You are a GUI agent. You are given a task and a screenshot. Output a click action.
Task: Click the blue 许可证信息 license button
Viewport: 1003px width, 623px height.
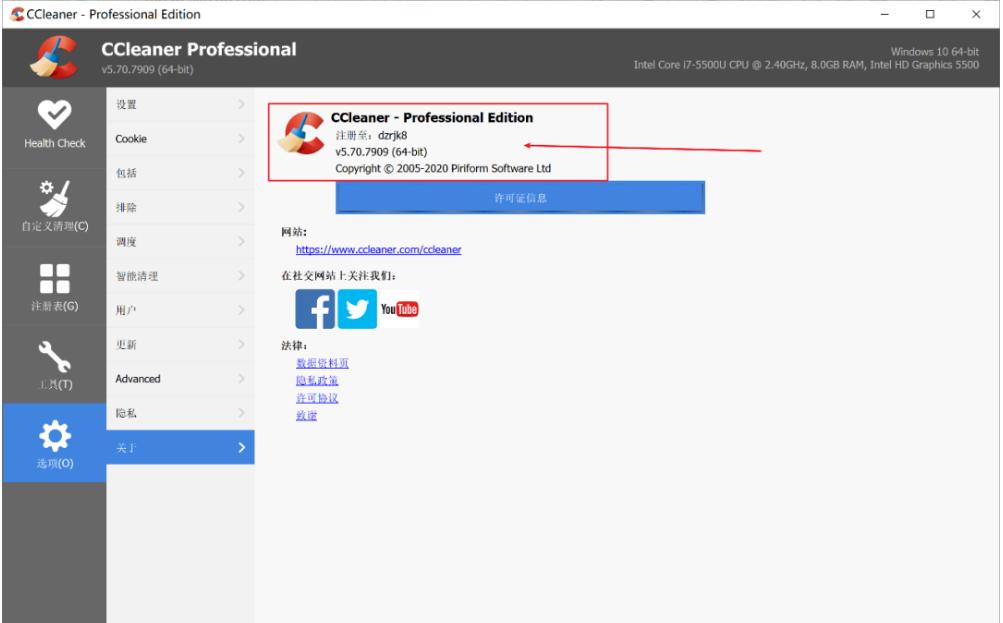pyautogui.click(x=520, y=198)
